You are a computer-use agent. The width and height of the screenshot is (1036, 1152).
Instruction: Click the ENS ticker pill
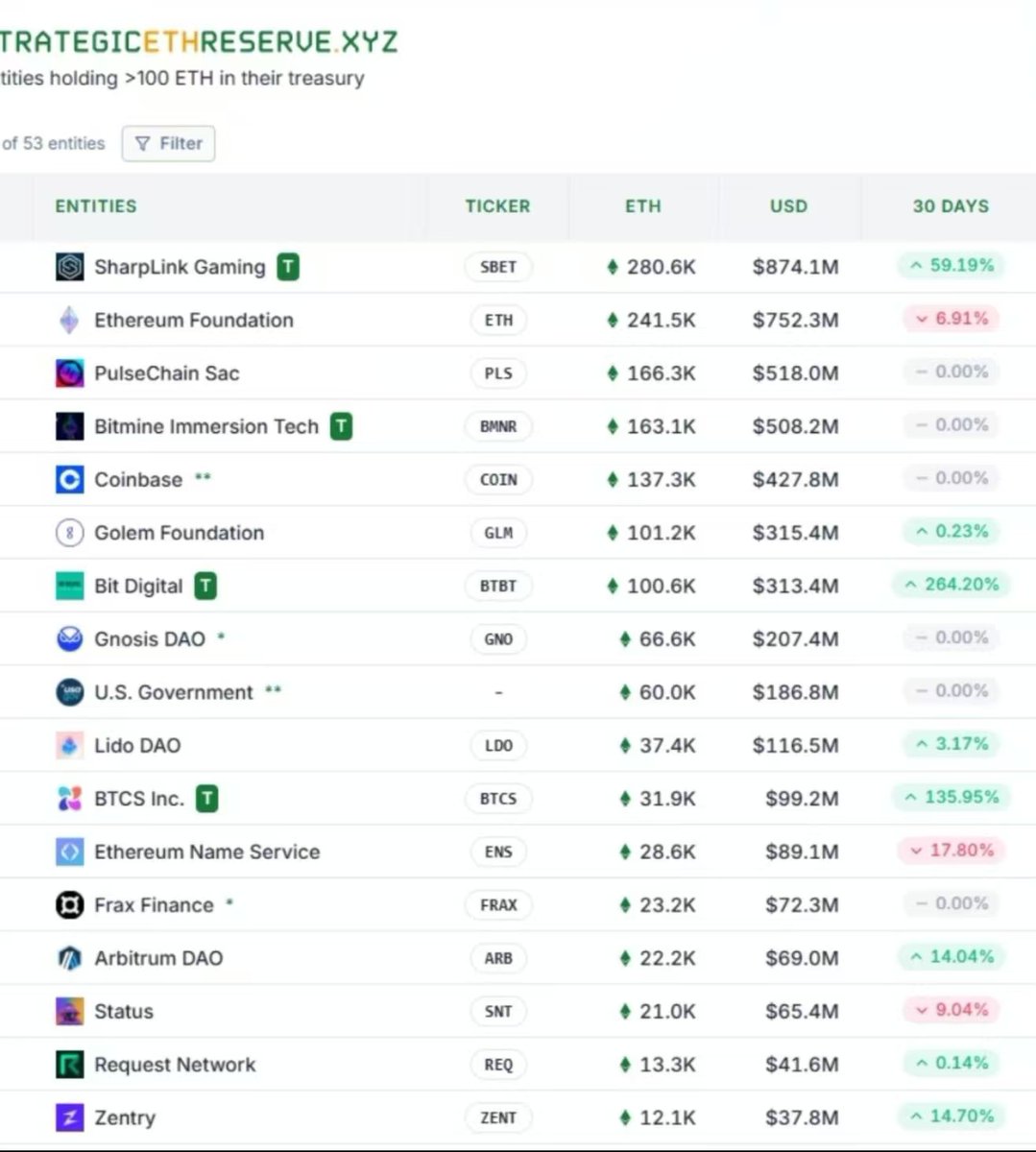pos(498,852)
